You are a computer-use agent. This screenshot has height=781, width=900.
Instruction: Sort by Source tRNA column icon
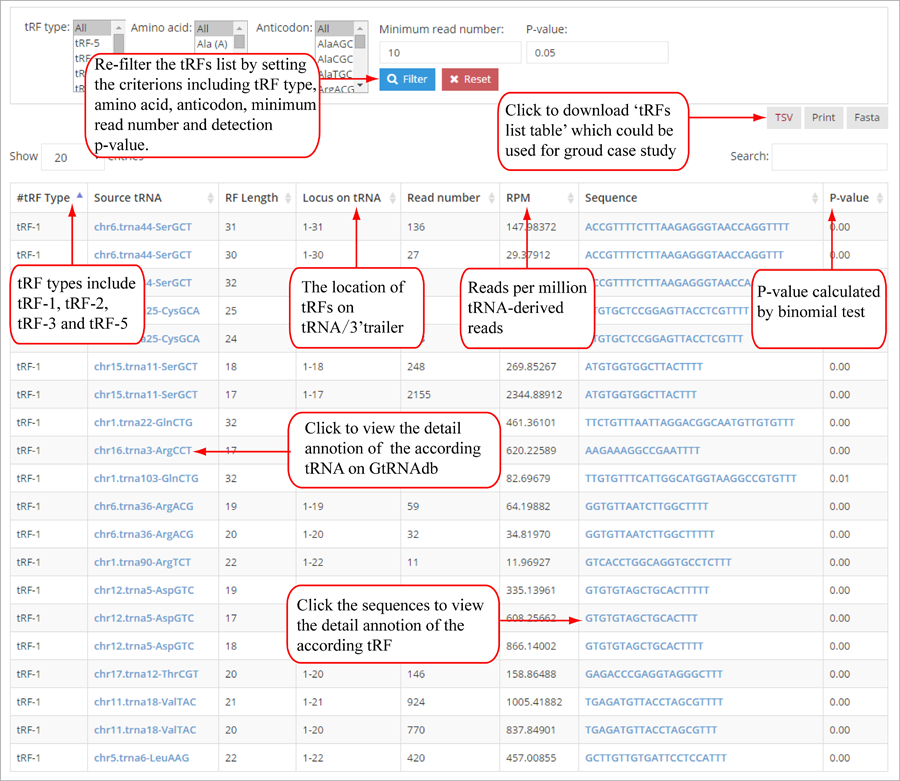[210, 198]
